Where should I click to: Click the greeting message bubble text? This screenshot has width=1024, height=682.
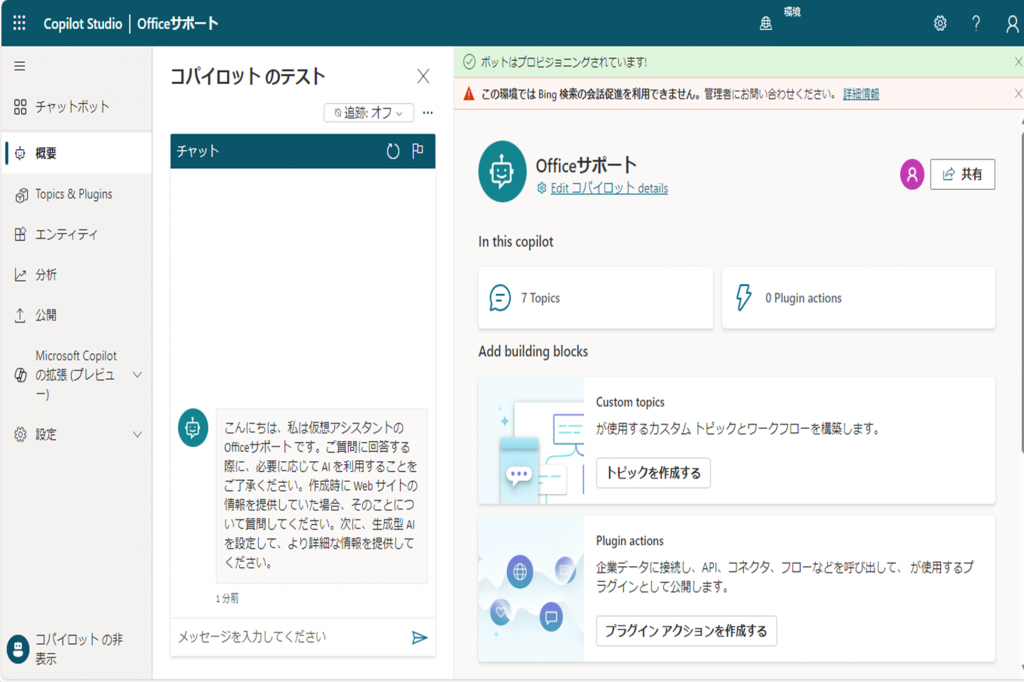321,495
